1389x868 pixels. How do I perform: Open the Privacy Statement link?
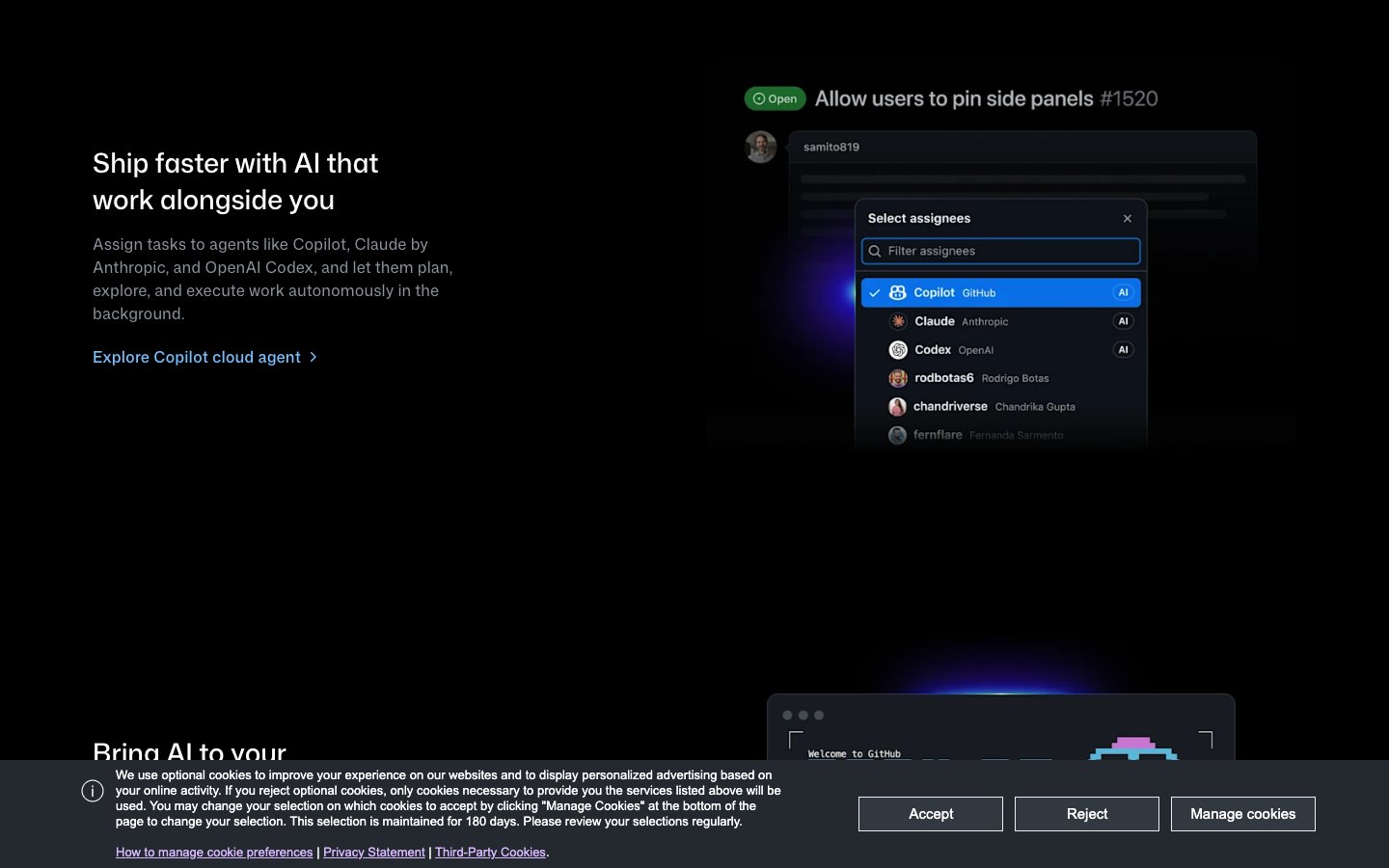(x=373, y=853)
